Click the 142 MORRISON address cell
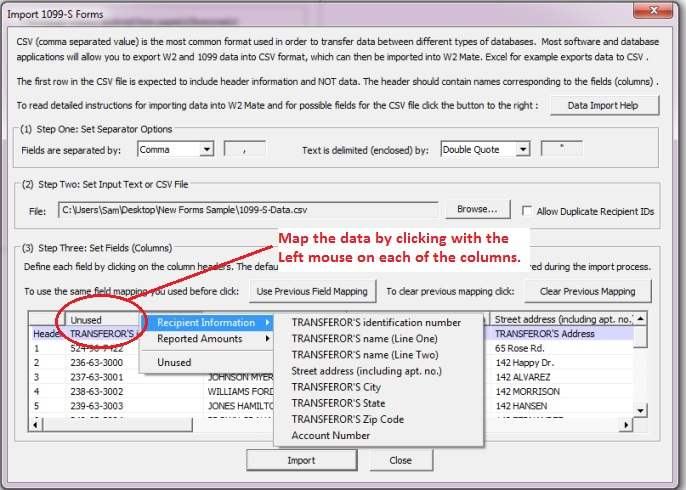686x490 pixels. 562,392
